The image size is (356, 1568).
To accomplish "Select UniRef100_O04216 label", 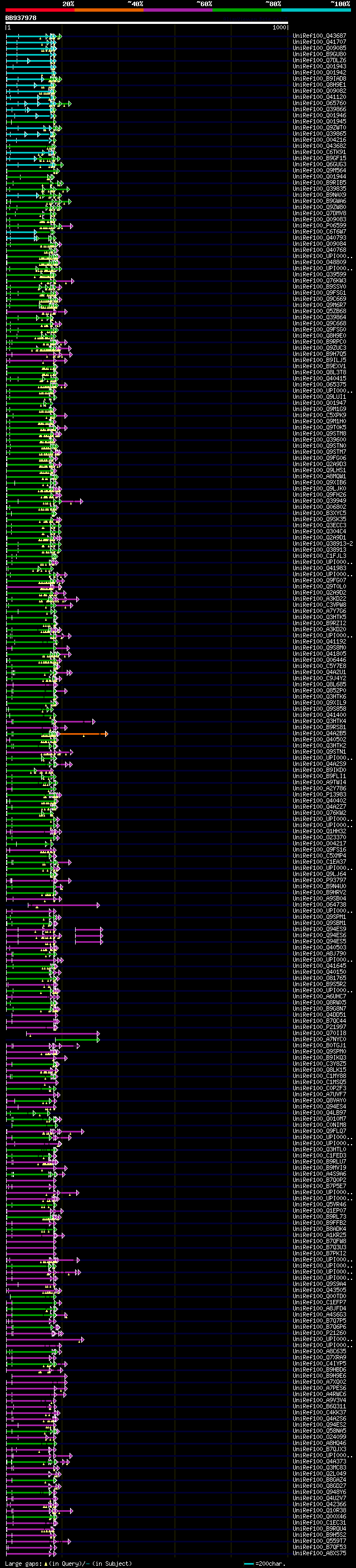I will pyautogui.click(x=319, y=140).
